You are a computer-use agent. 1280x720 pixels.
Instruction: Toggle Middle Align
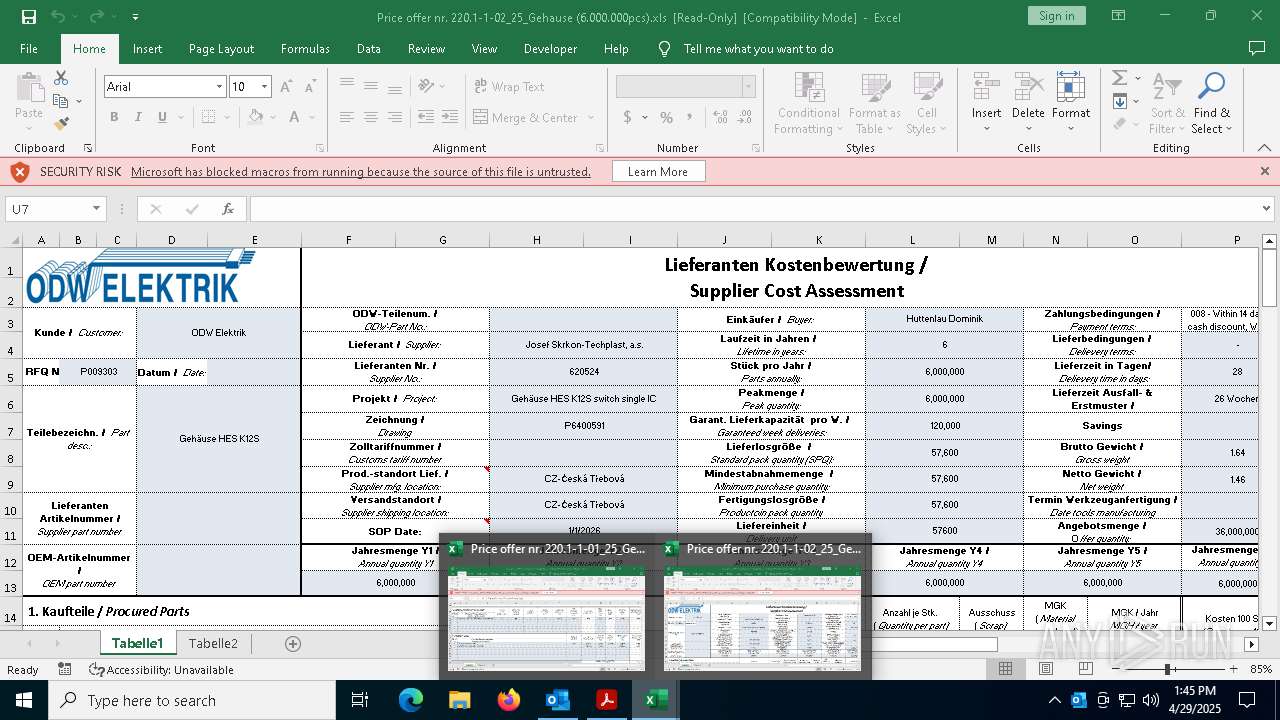(x=370, y=87)
